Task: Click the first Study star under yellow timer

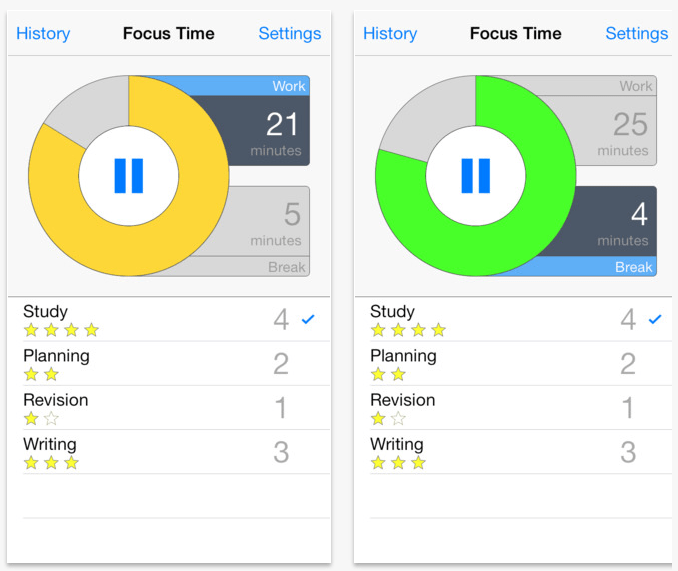Action: click(x=31, y=330)
